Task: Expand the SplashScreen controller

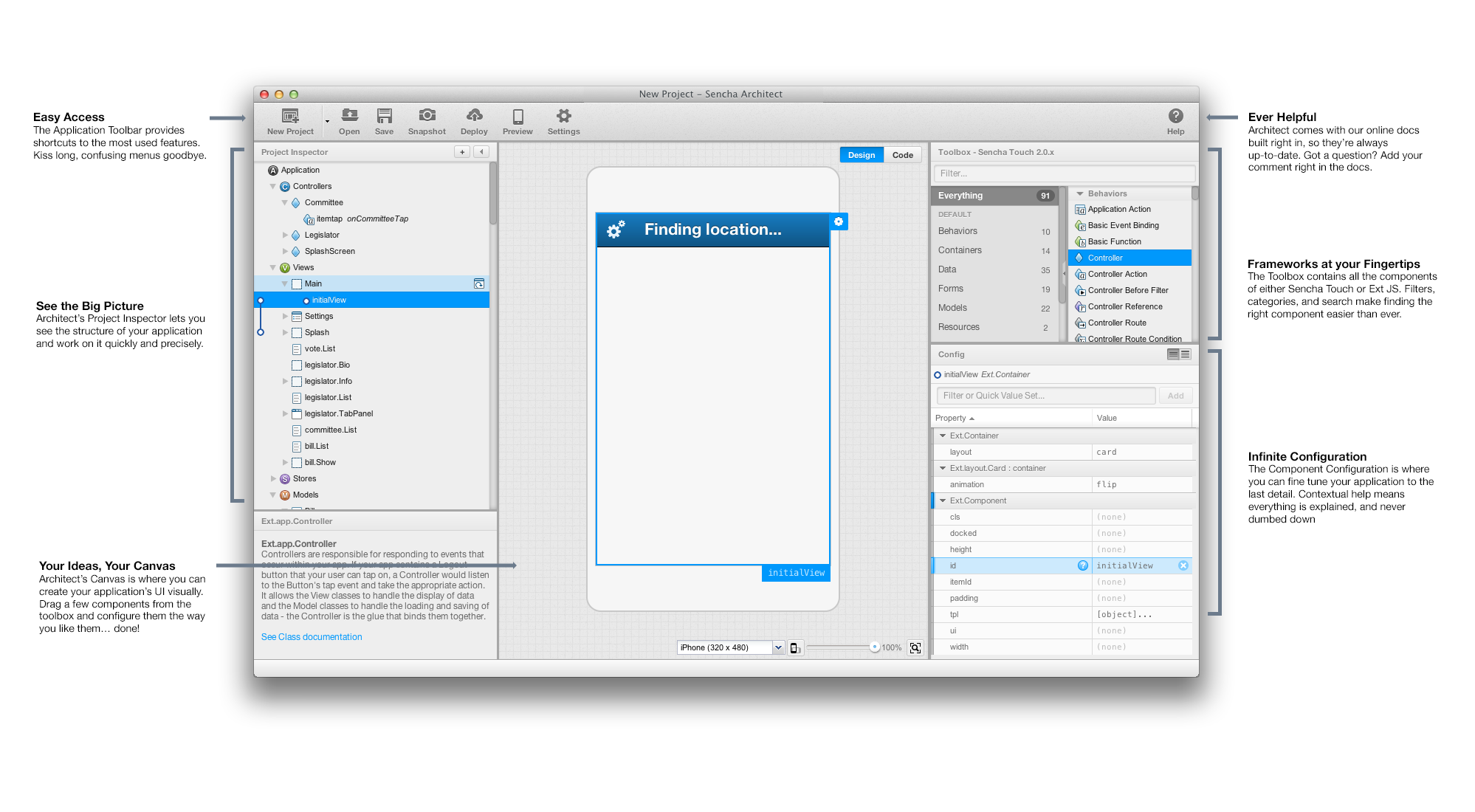Action: pos(285,252)
